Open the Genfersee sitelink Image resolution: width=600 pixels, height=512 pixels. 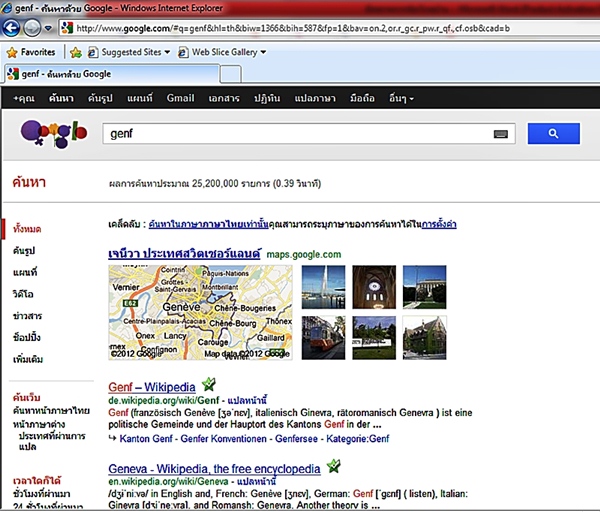tap(296, 439)
